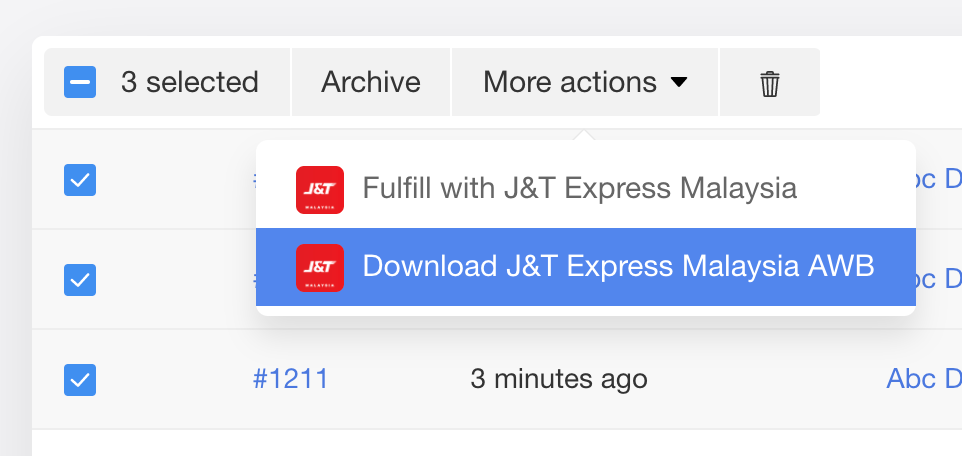Click the 3 minutes ago timestamp
Viewport: 962px width, 456px height.
click(559, 379)
